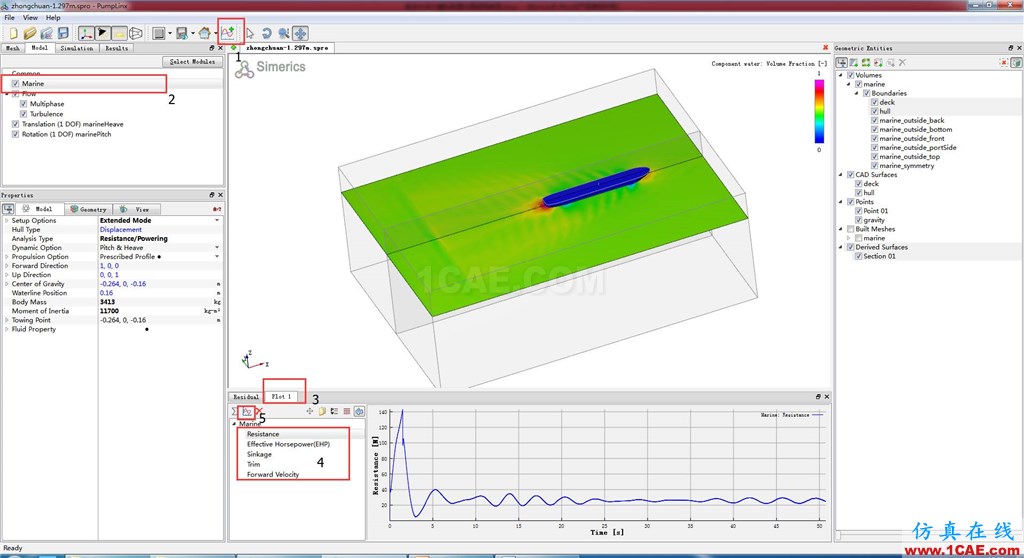
Task: Click the Moment of Inertia value 11700
Action: pyautogui.click(x=109, y=311)
